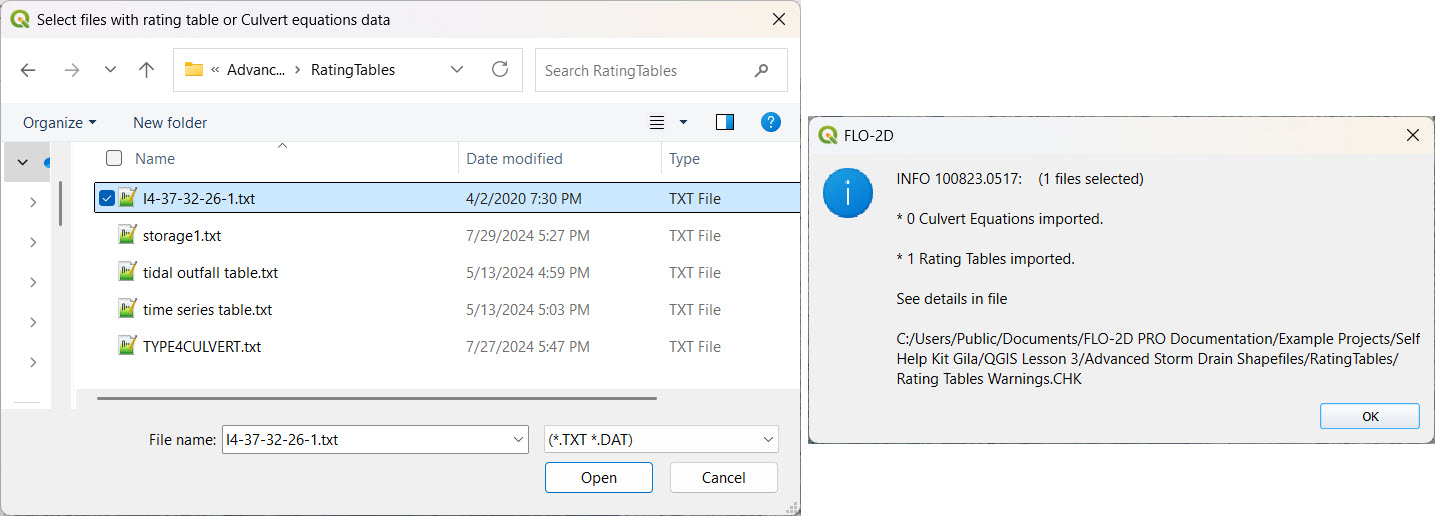Viewport: 1435px width, 516px height.
Task: Click the Up one folder arrow
Action: click(147, 70)
